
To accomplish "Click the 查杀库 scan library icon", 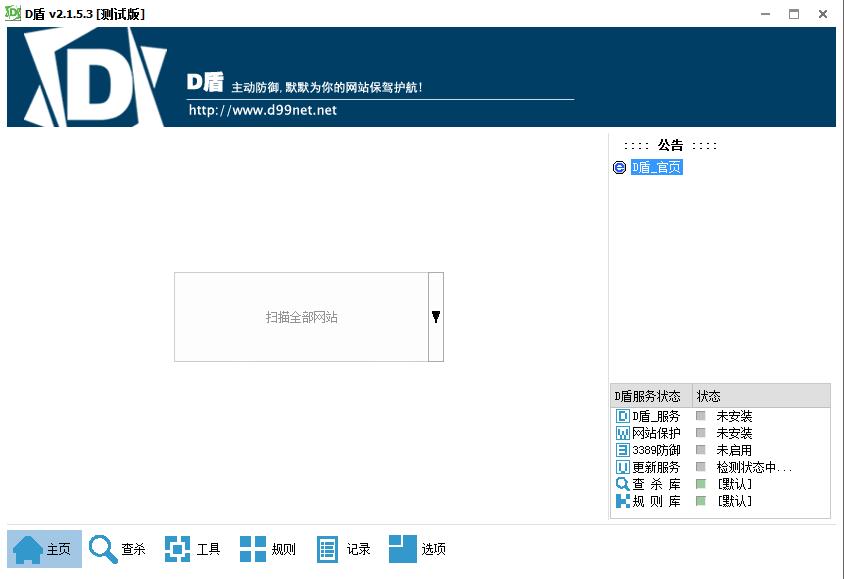I will 623,484.
